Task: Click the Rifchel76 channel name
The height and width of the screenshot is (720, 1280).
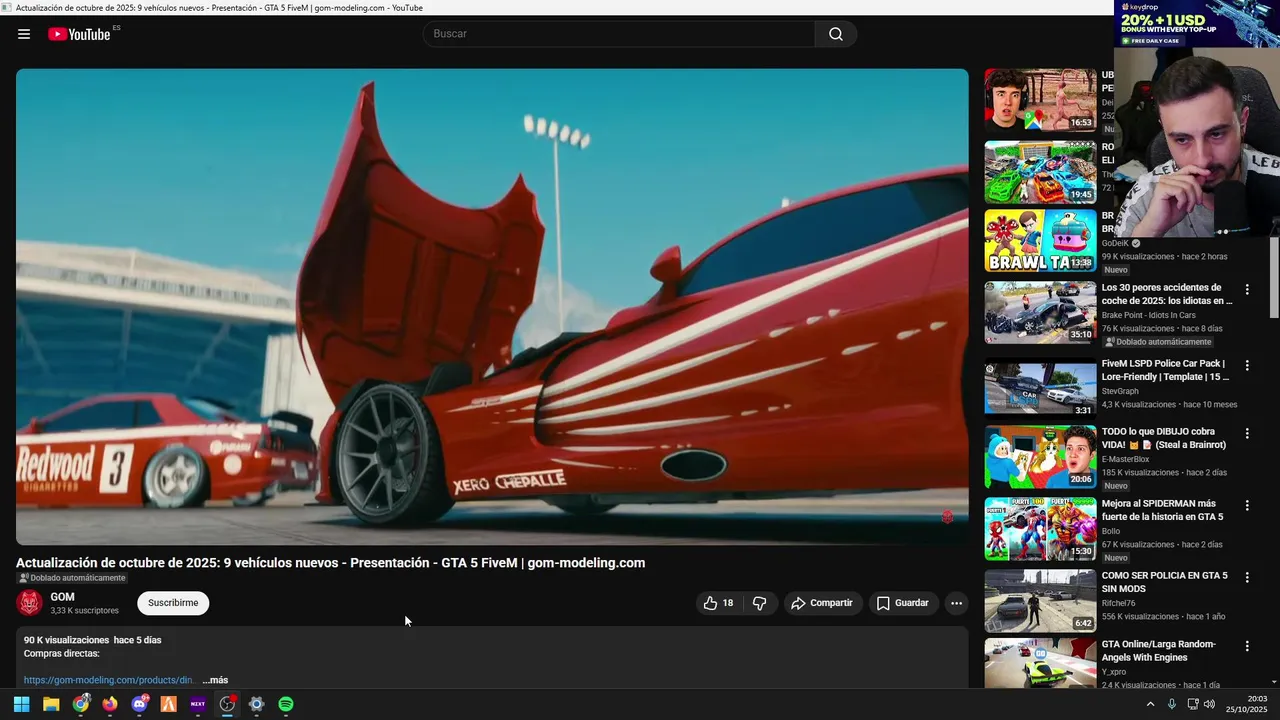Action: [1119, 603]
